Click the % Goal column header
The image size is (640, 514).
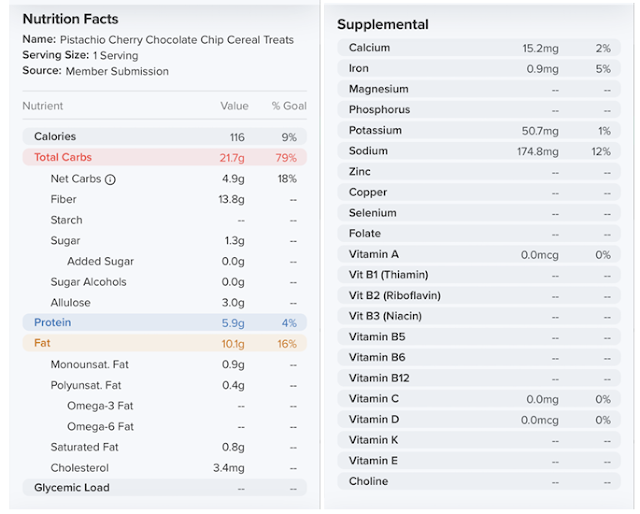pyautogui.click(x=289, y=106)
